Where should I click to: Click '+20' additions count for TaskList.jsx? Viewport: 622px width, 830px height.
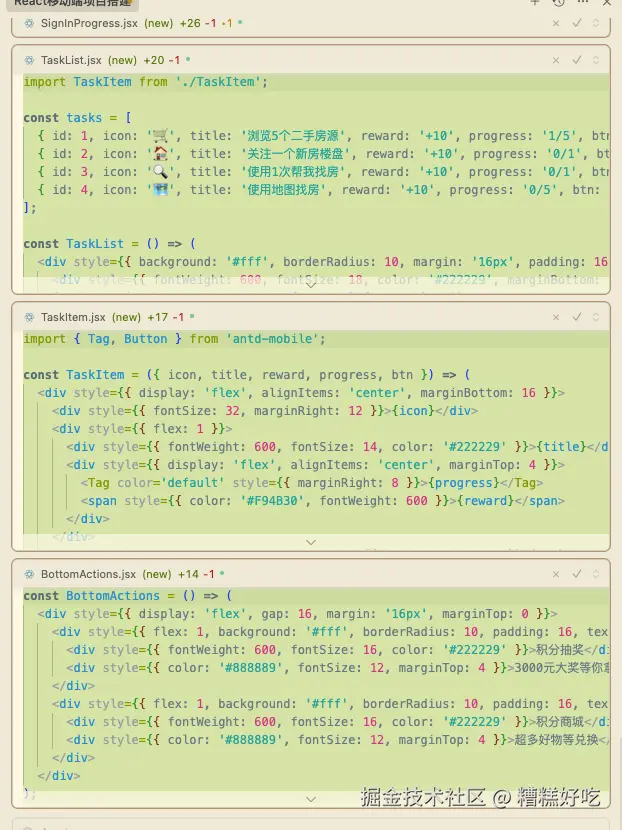154,60
